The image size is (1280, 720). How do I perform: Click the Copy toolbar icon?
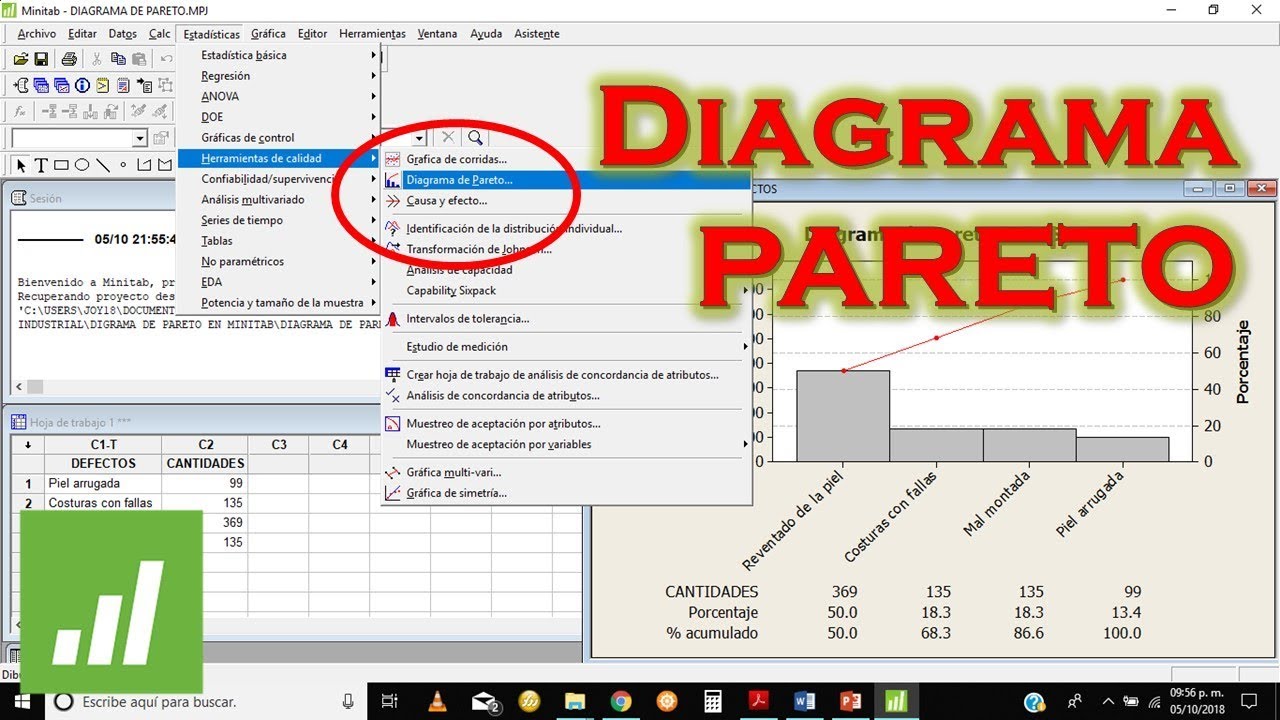(x=118, y=59)
